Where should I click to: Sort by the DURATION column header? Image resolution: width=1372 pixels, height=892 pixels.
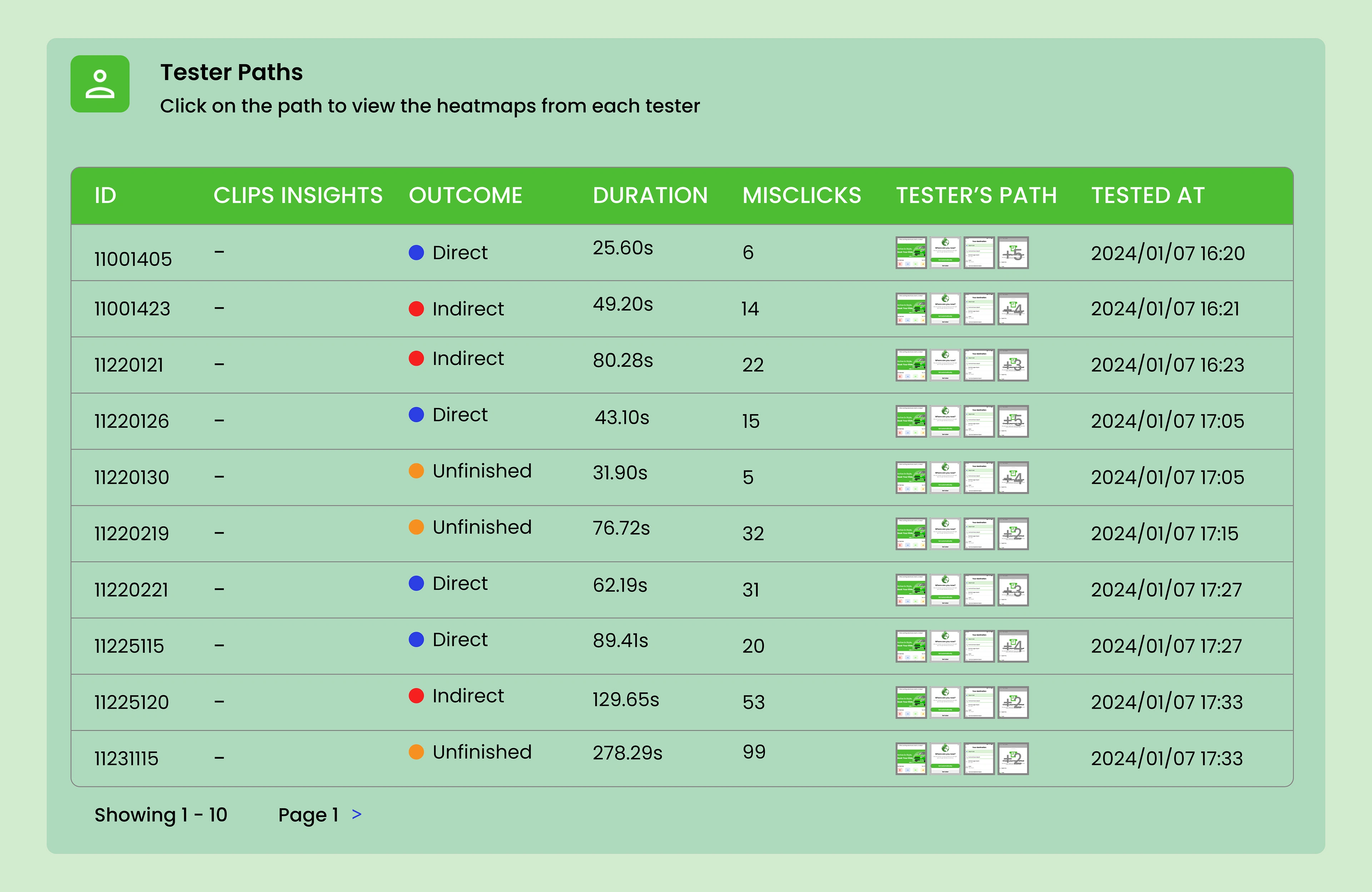650,195
